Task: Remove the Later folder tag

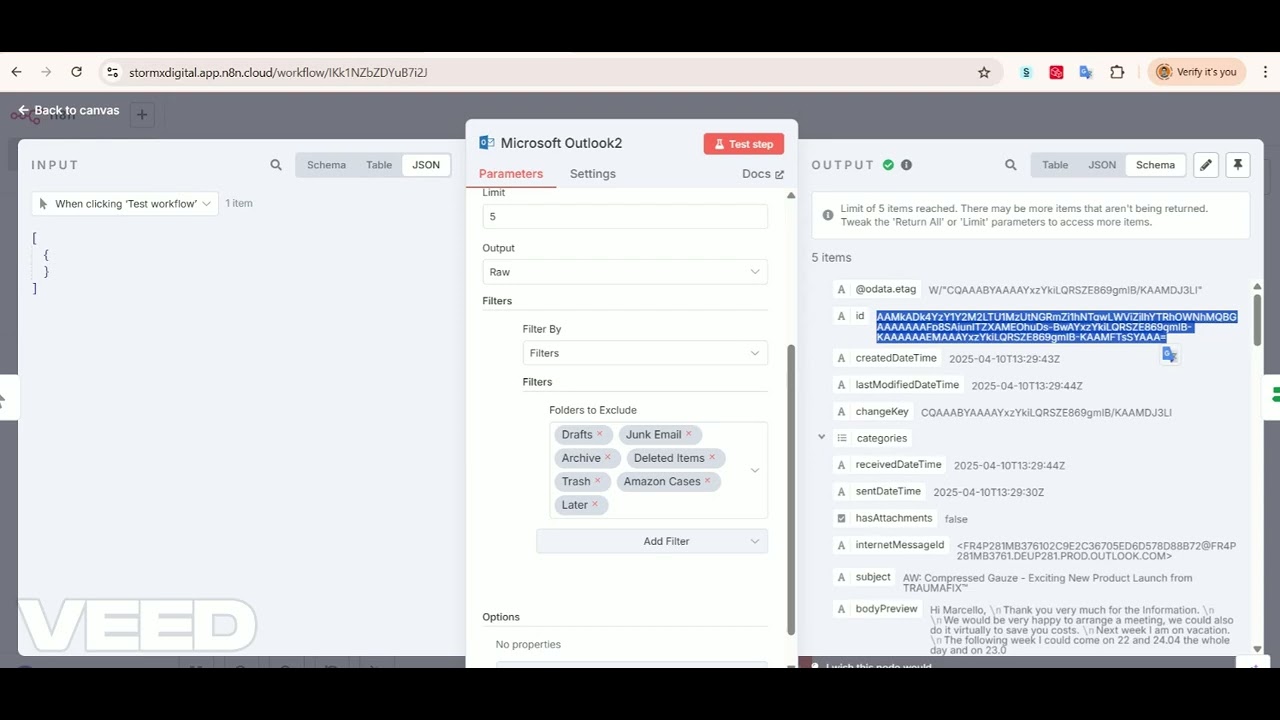Action: [x=594, y=505]
